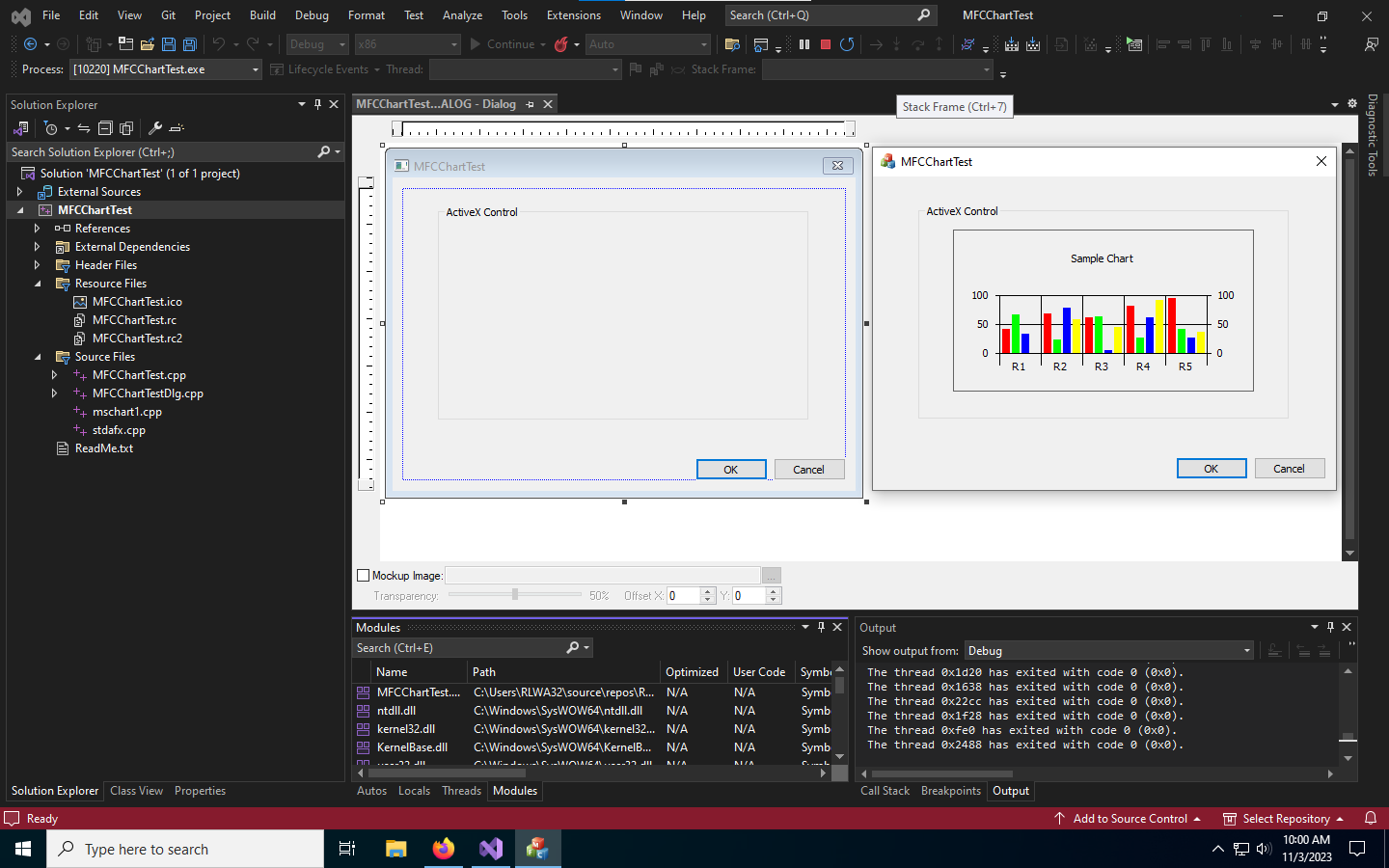This screenshot has height=868, width=1389.
Task: Click the Test Dialog icon in toolbar
Action: (1134, 44)
